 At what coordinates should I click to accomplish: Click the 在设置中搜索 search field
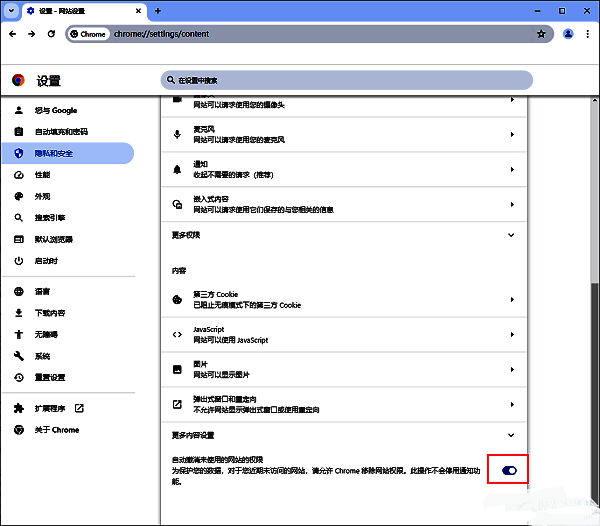click(346, 80)
